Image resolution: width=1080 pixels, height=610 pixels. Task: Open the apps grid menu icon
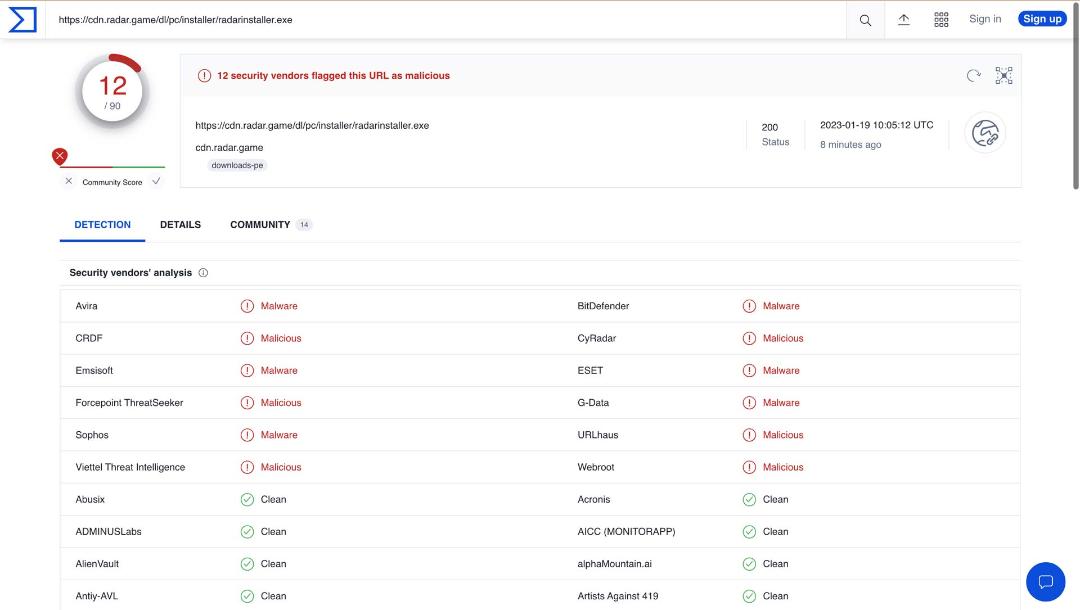point(941,19)
